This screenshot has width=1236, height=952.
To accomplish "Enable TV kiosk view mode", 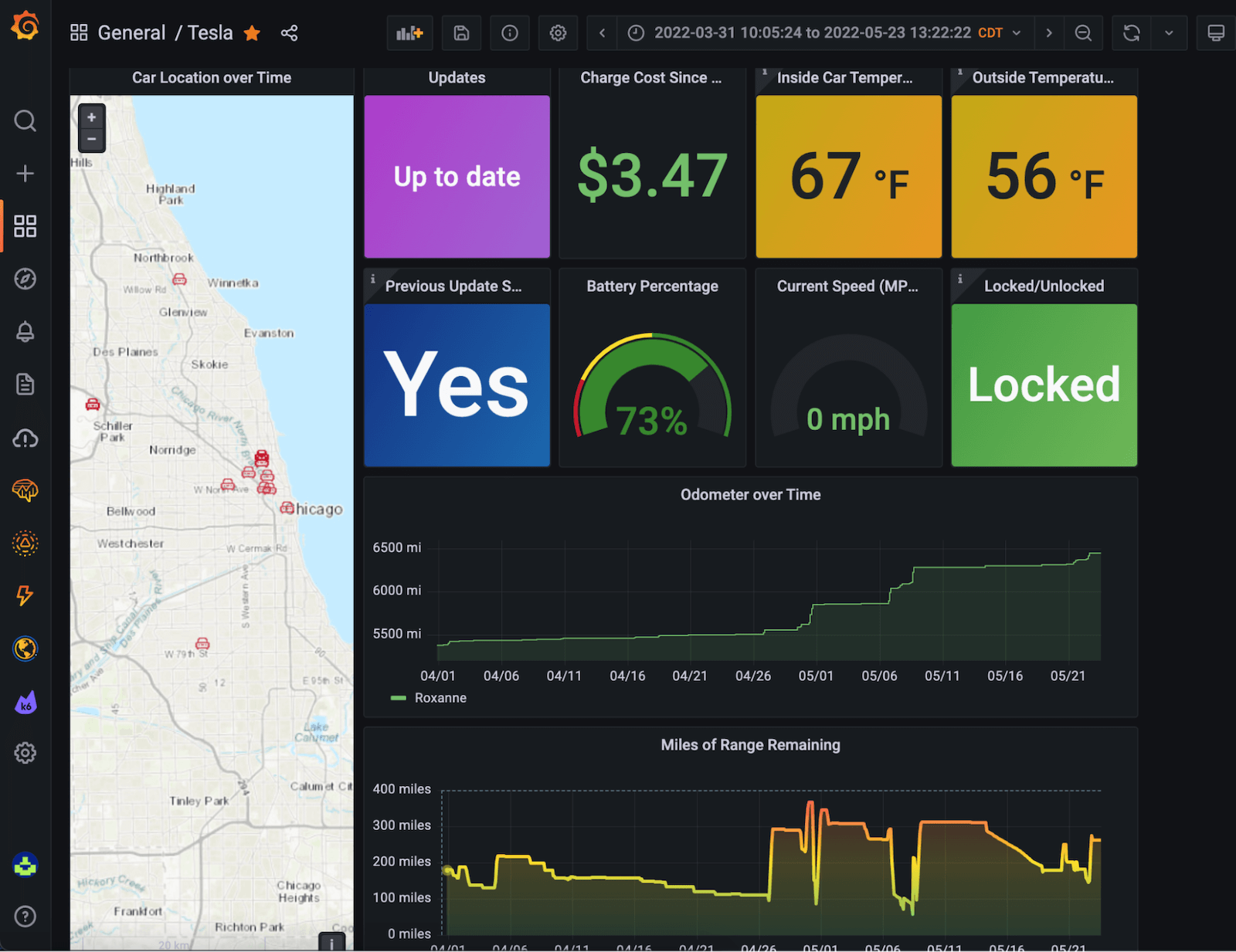I will (x=1215, y=32).
